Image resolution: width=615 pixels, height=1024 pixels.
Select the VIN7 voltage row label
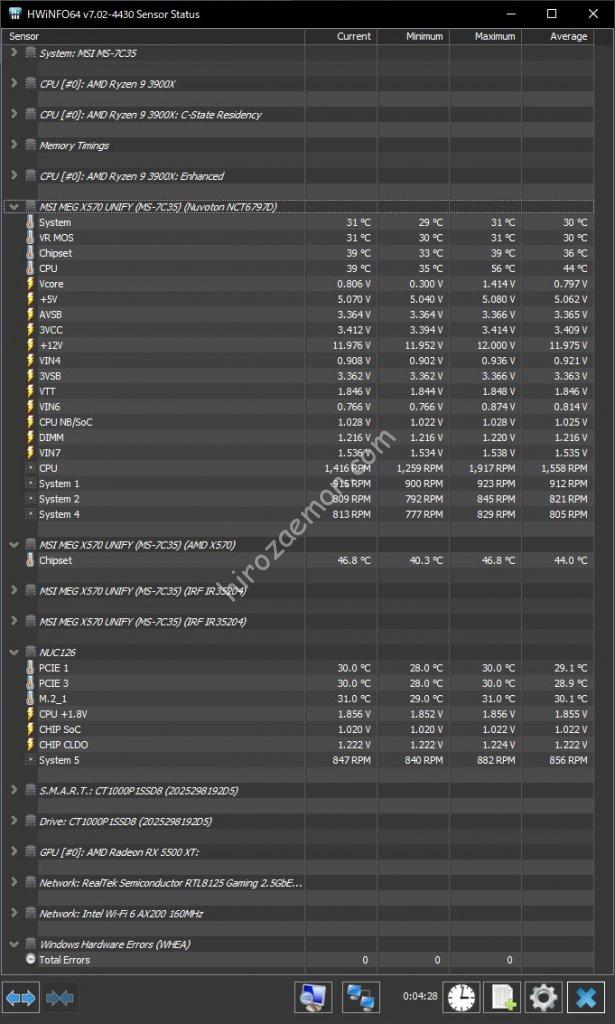(x=50, y=453)
